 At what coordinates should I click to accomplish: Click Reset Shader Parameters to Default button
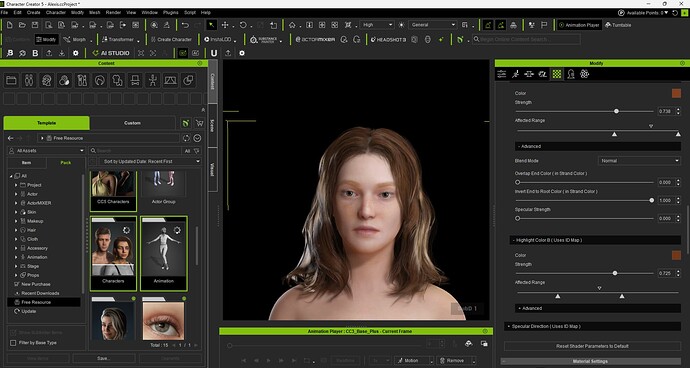click(592, 346)
